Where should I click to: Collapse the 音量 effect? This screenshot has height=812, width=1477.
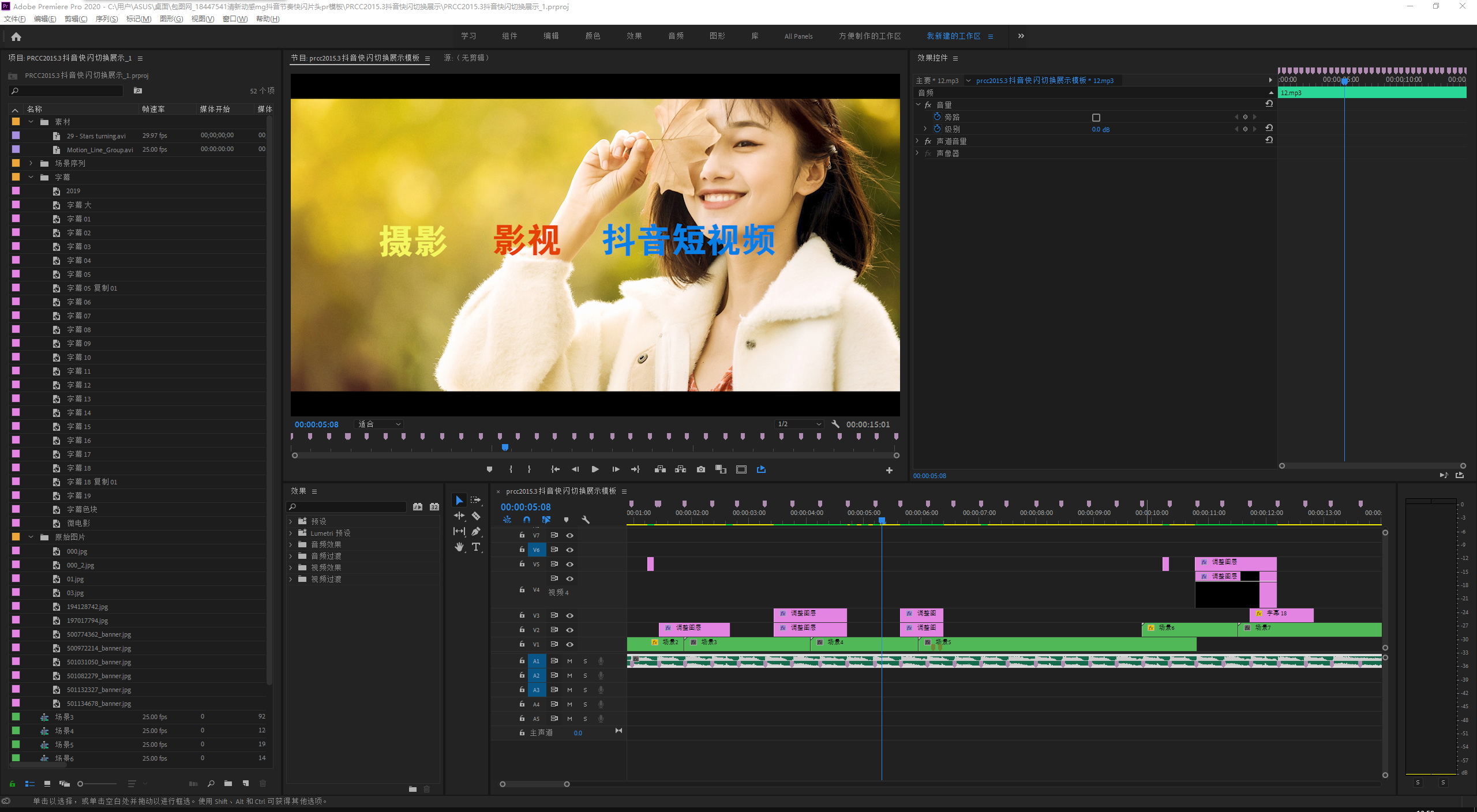(917, 104)
